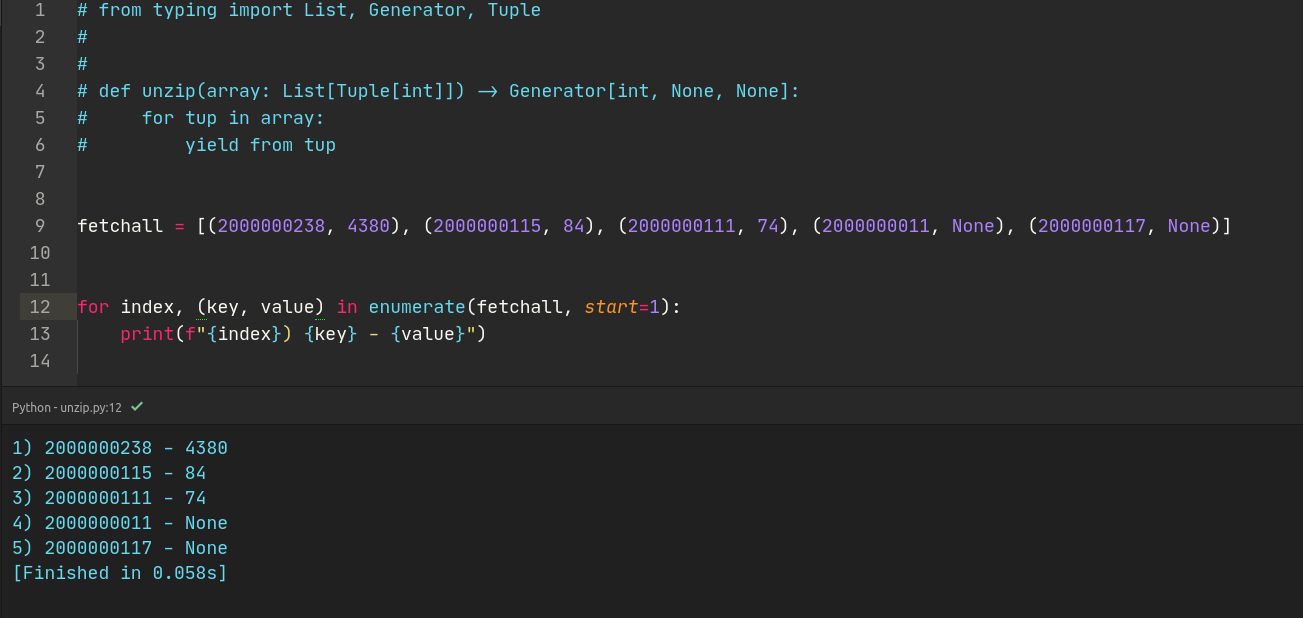Click the 'for' keyword on line 12

93,307
